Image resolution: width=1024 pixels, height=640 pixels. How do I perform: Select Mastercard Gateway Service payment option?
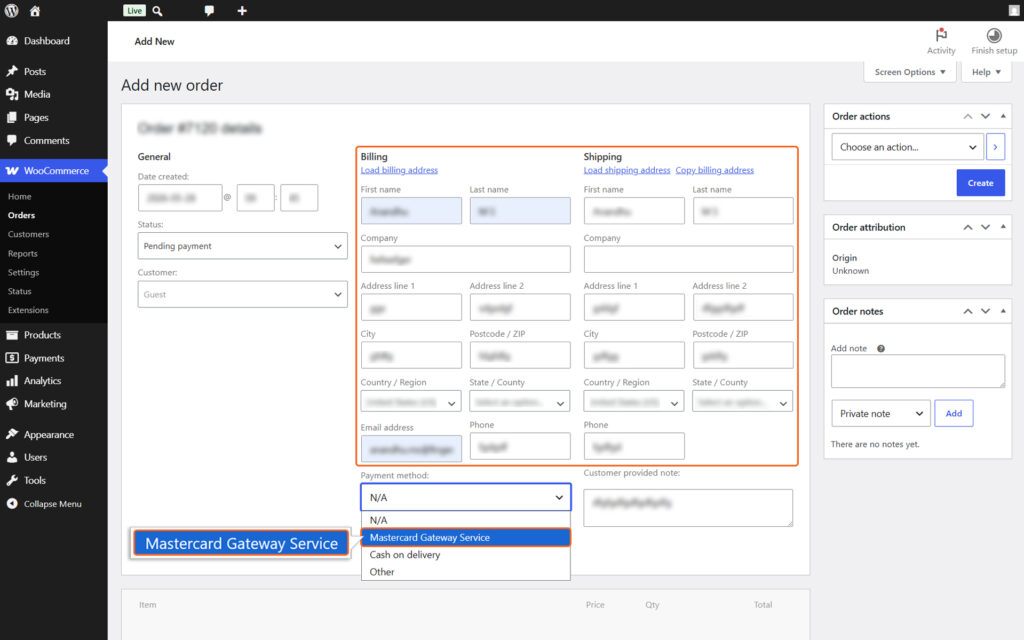tap(466, 537)
